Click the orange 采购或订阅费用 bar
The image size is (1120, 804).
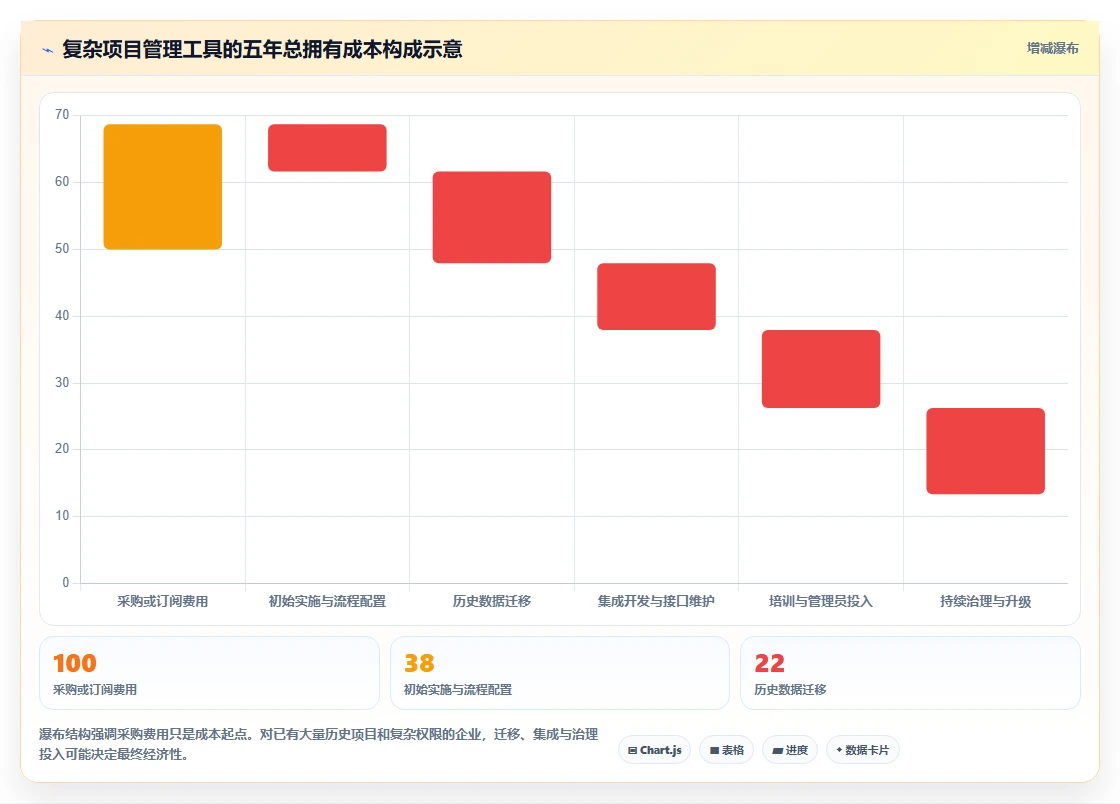click(x=163, y=187)
